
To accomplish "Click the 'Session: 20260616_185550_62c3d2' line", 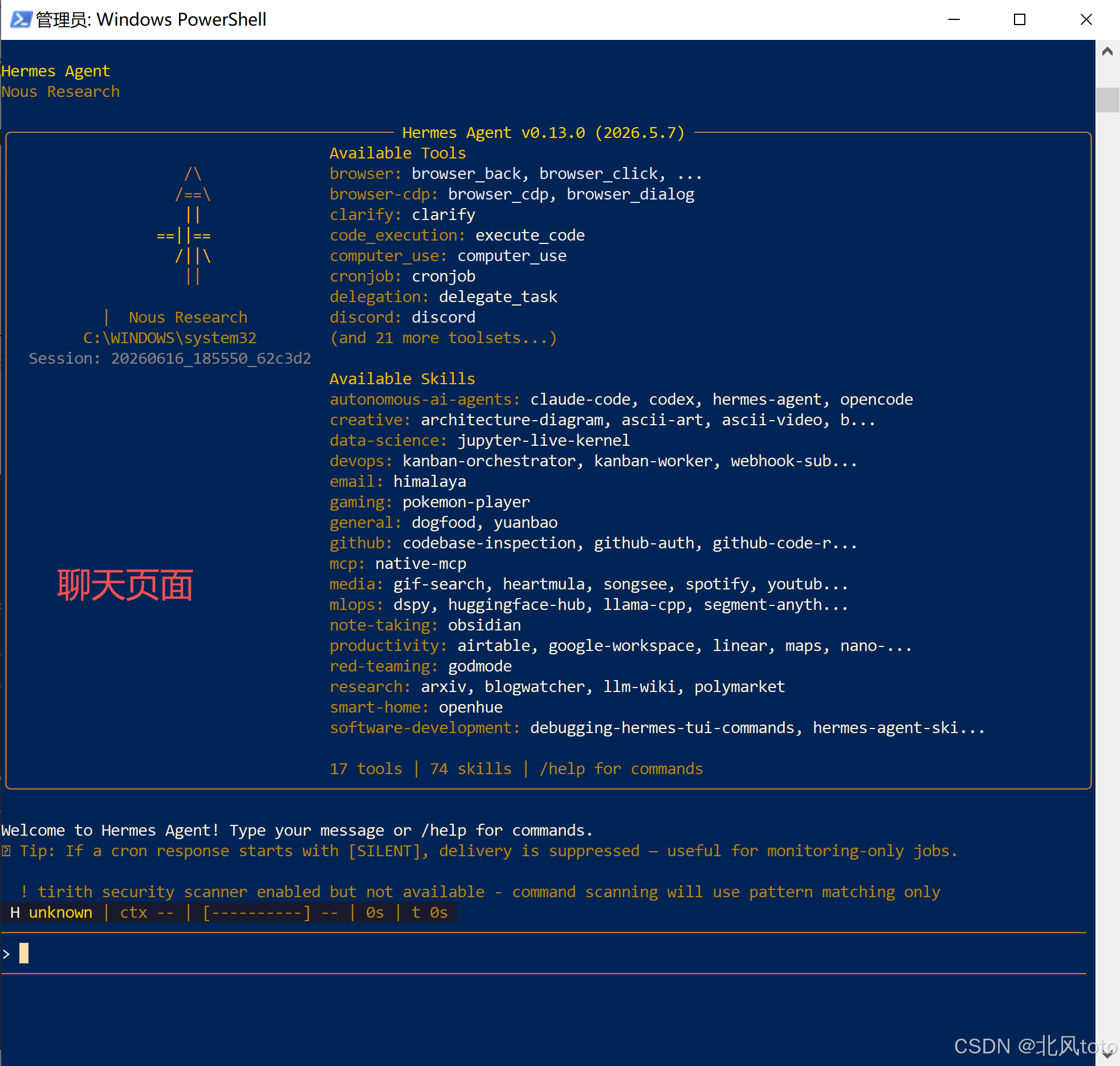I will 170,359.
